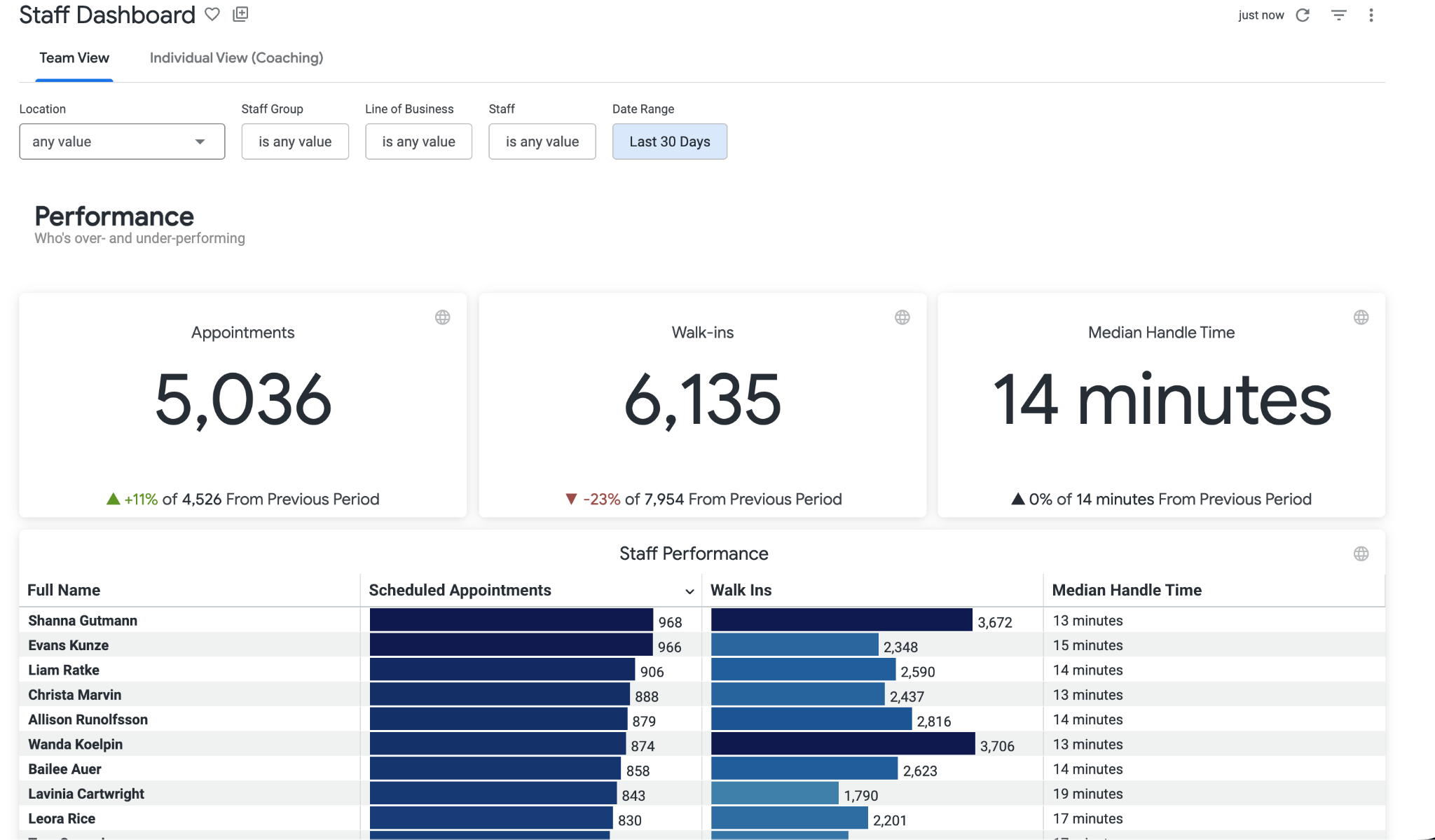Screen dimensions: 1435x840
Task: Favorite the Staff Dashboard with heart icon
Action: tap(212, 14)
